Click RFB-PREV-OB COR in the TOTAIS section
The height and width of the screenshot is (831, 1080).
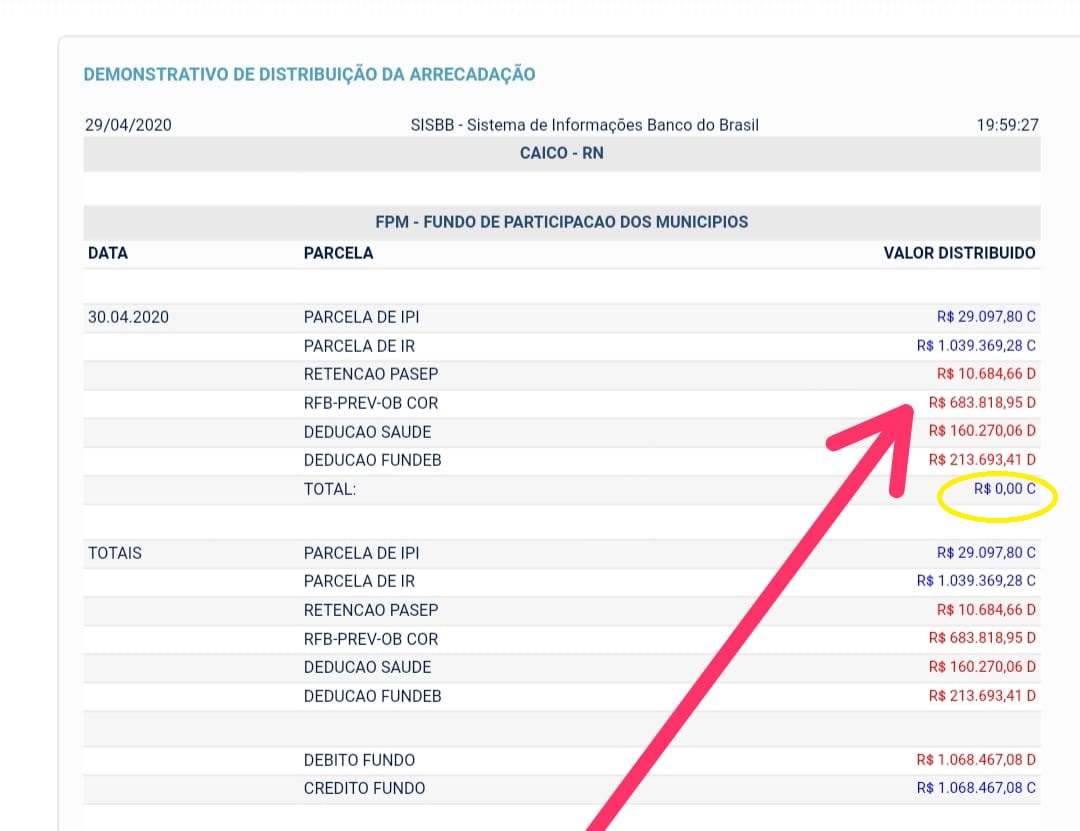pyautogui.click(x=371, y=639)
